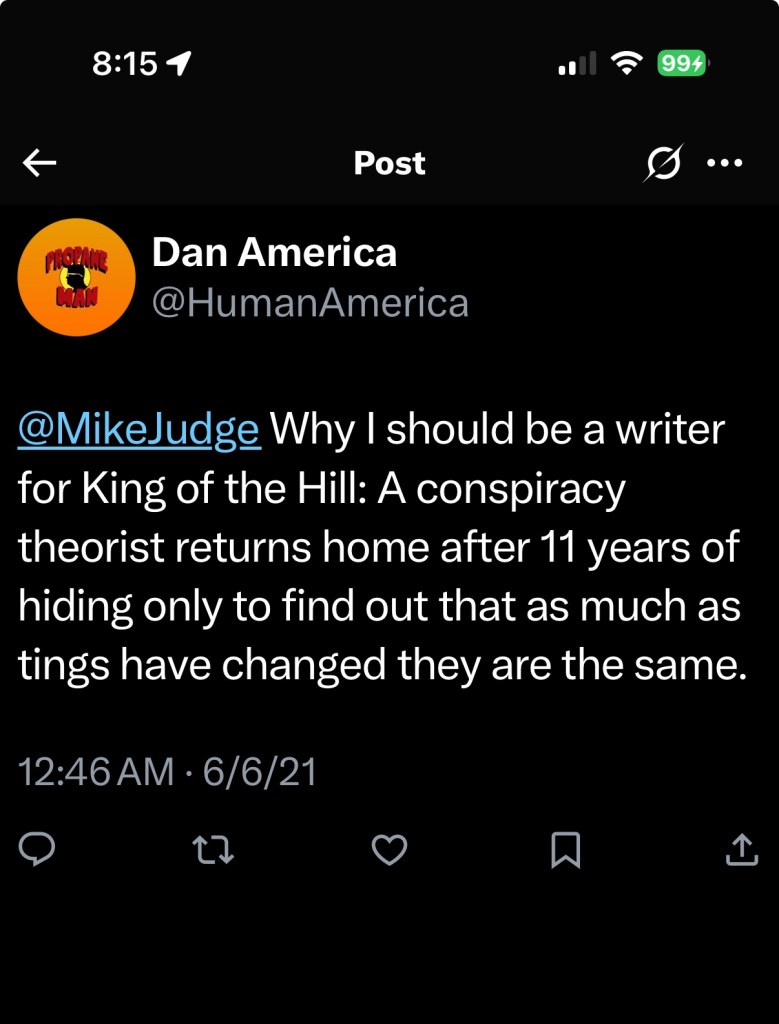Click the 6/6/21 post date
Image resolution: width=779 pixels, height=1024 pixels.
coord(260,772)
